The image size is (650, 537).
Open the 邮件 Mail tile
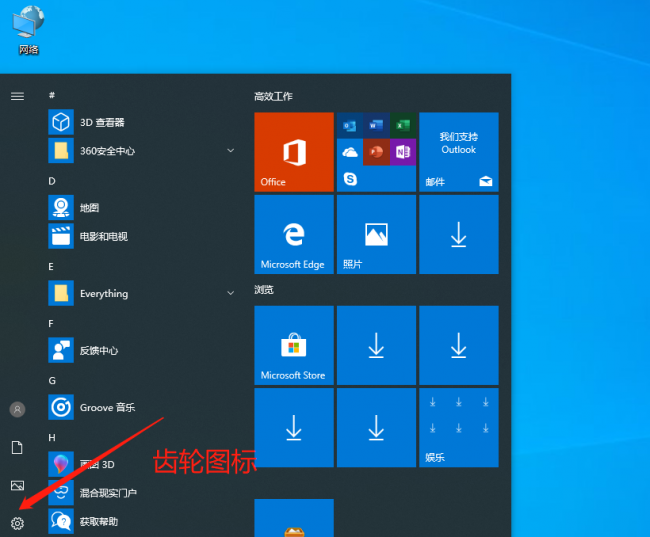459,152
